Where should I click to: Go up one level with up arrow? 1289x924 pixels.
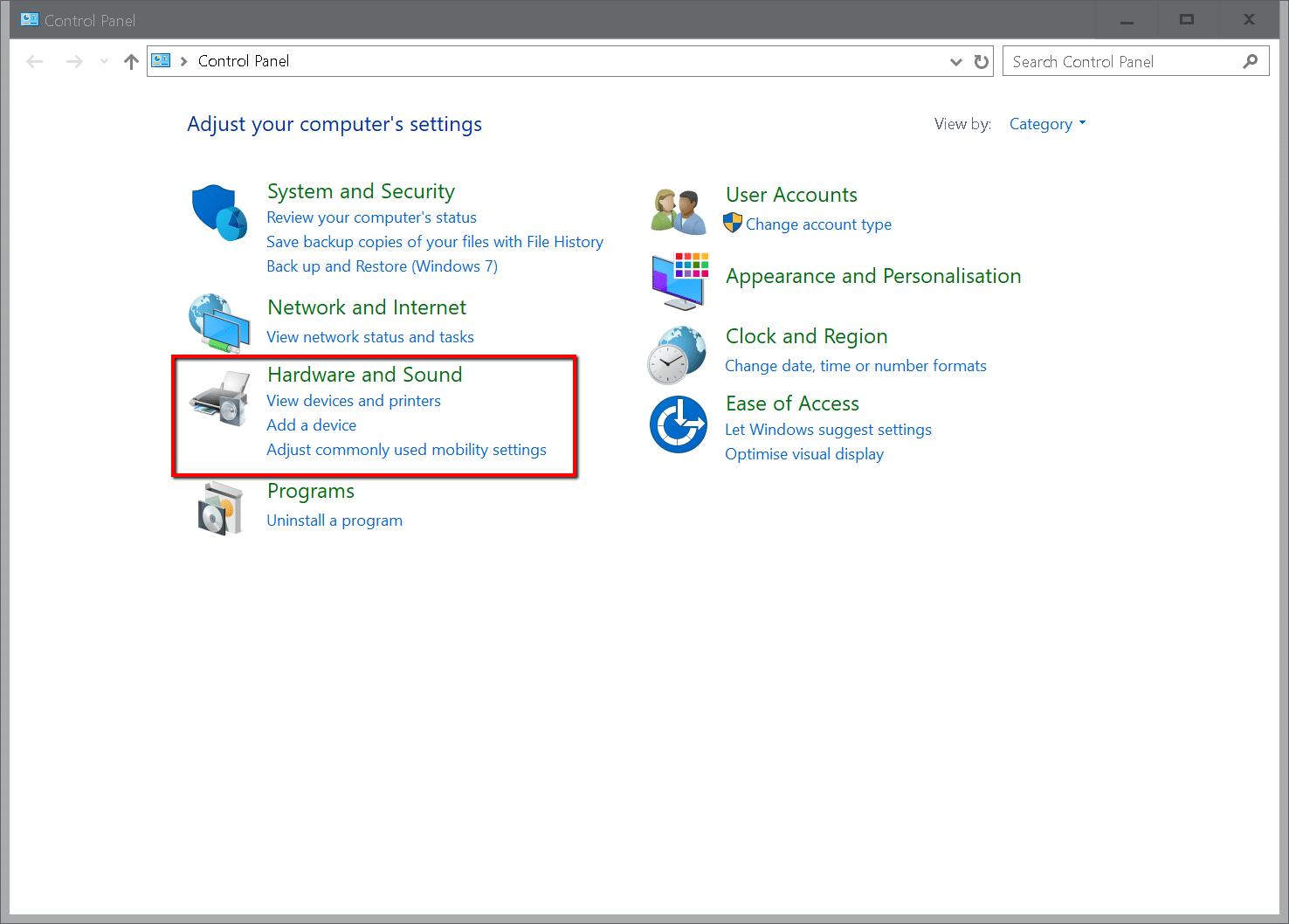pyautogui.click(x=131, y=61)
